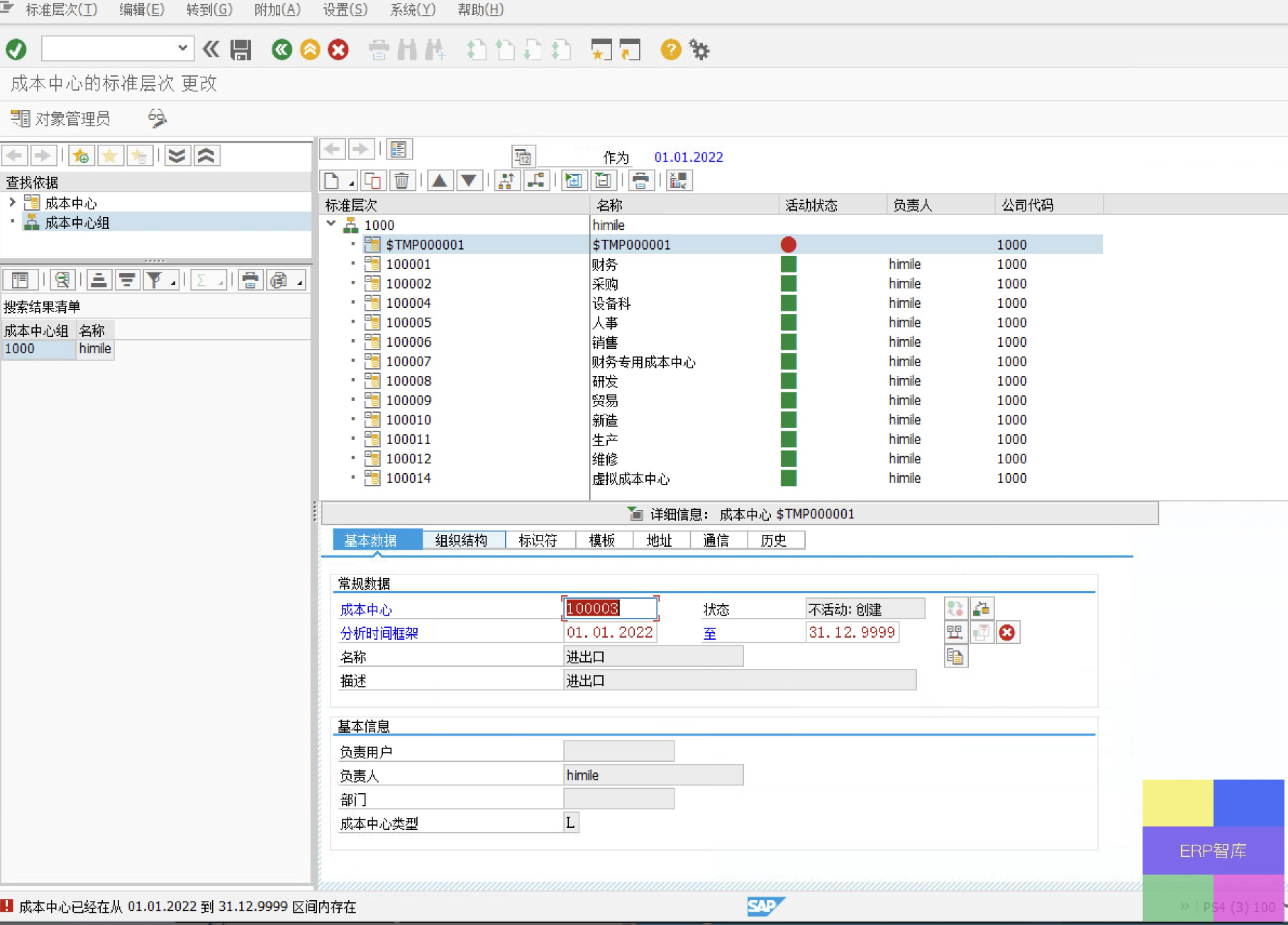
Task: Click the red cancel icon in detail panel
Action: pyautogui.click(x=1007, y=633)
